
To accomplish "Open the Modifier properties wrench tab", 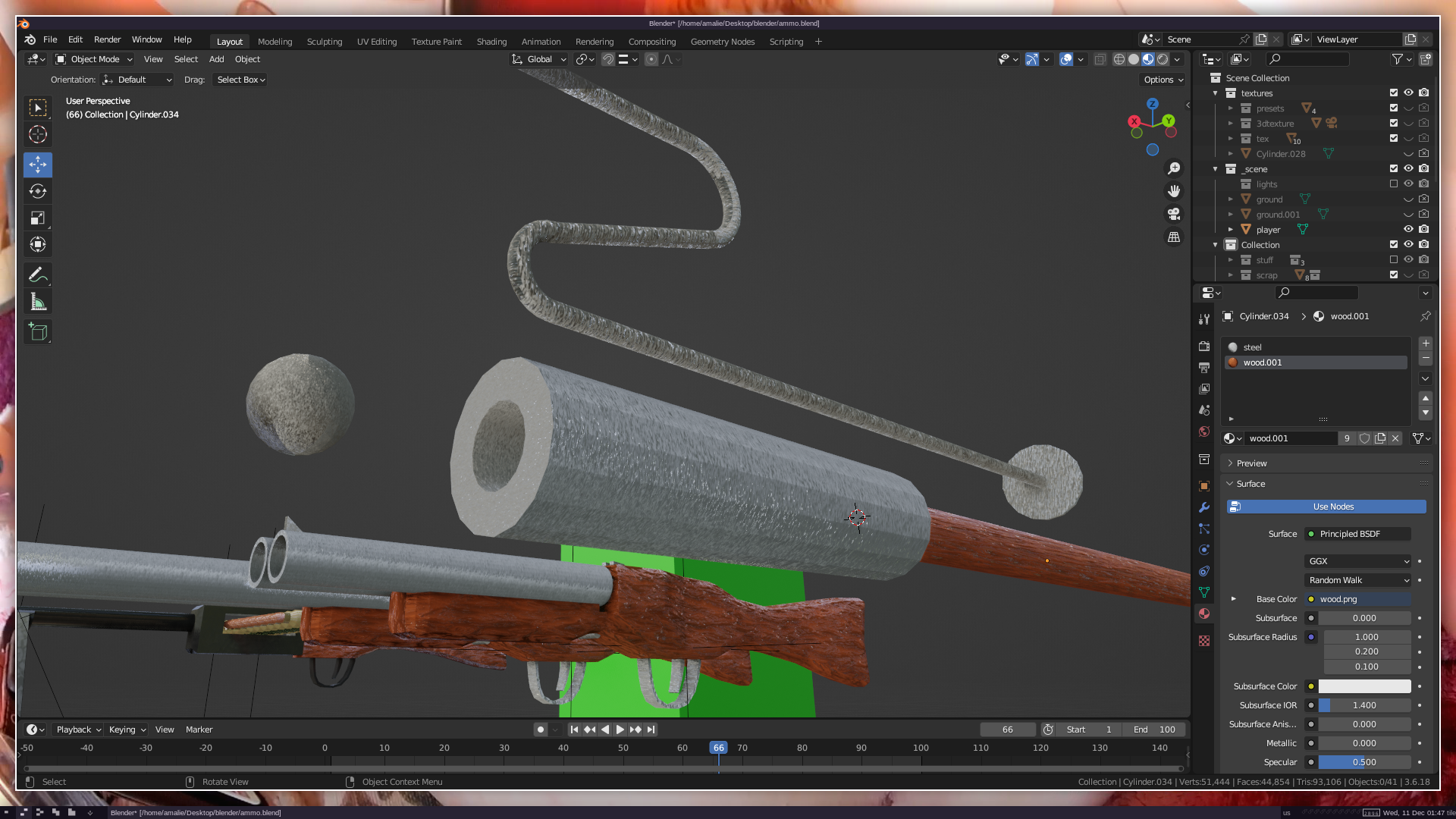I will (1204, 507).
